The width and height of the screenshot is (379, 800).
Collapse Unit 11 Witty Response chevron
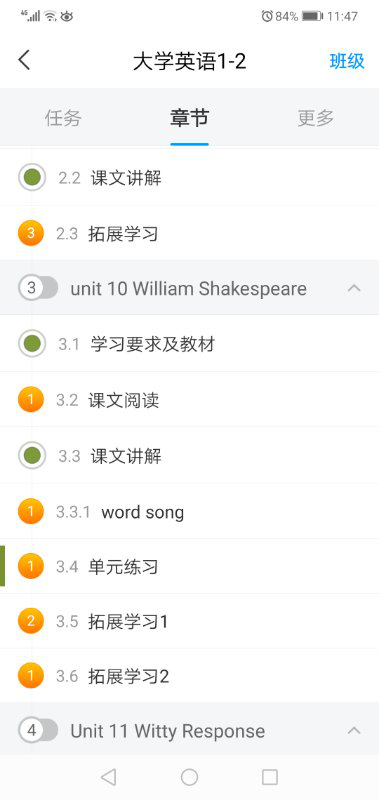click(353, 731)
